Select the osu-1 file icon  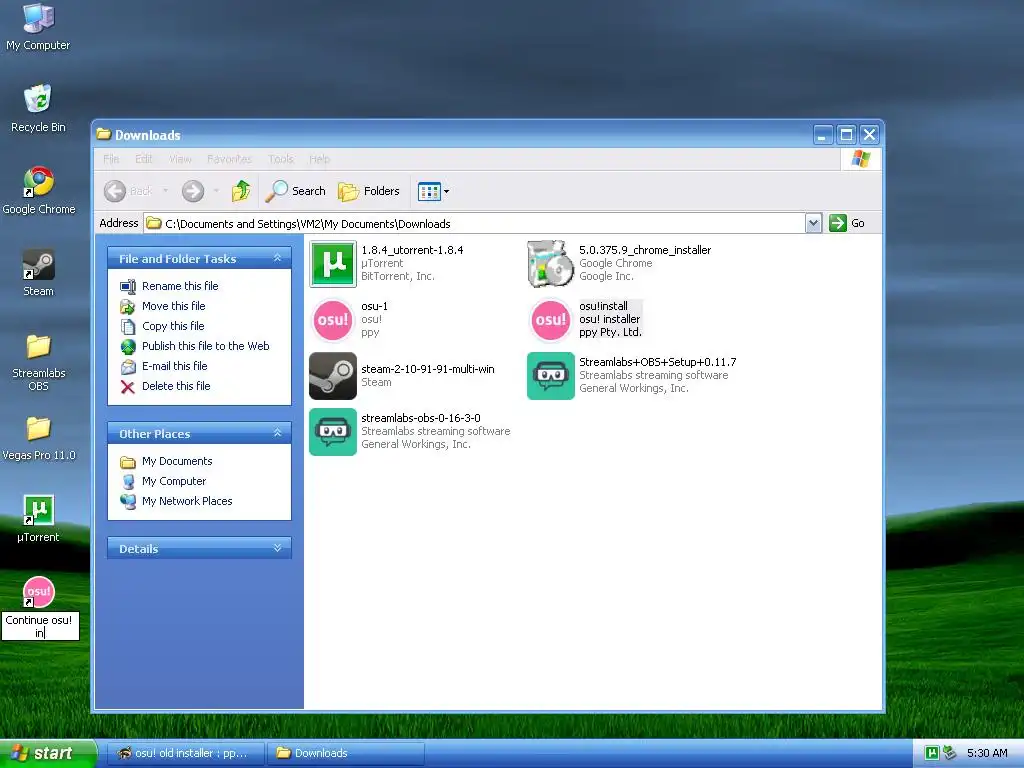[333, 320]
